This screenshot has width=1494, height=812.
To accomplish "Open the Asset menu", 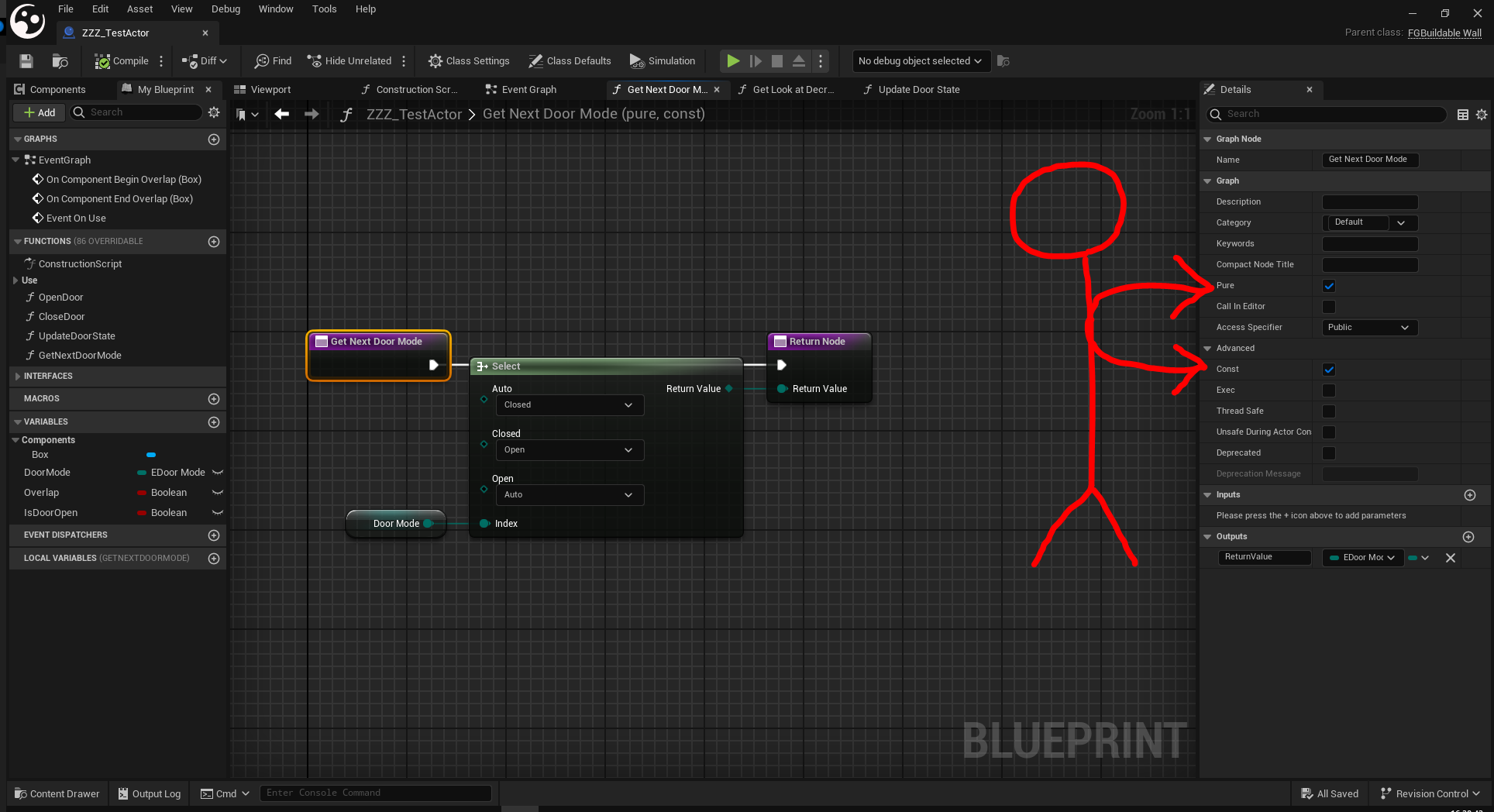I will pos(140,9).
